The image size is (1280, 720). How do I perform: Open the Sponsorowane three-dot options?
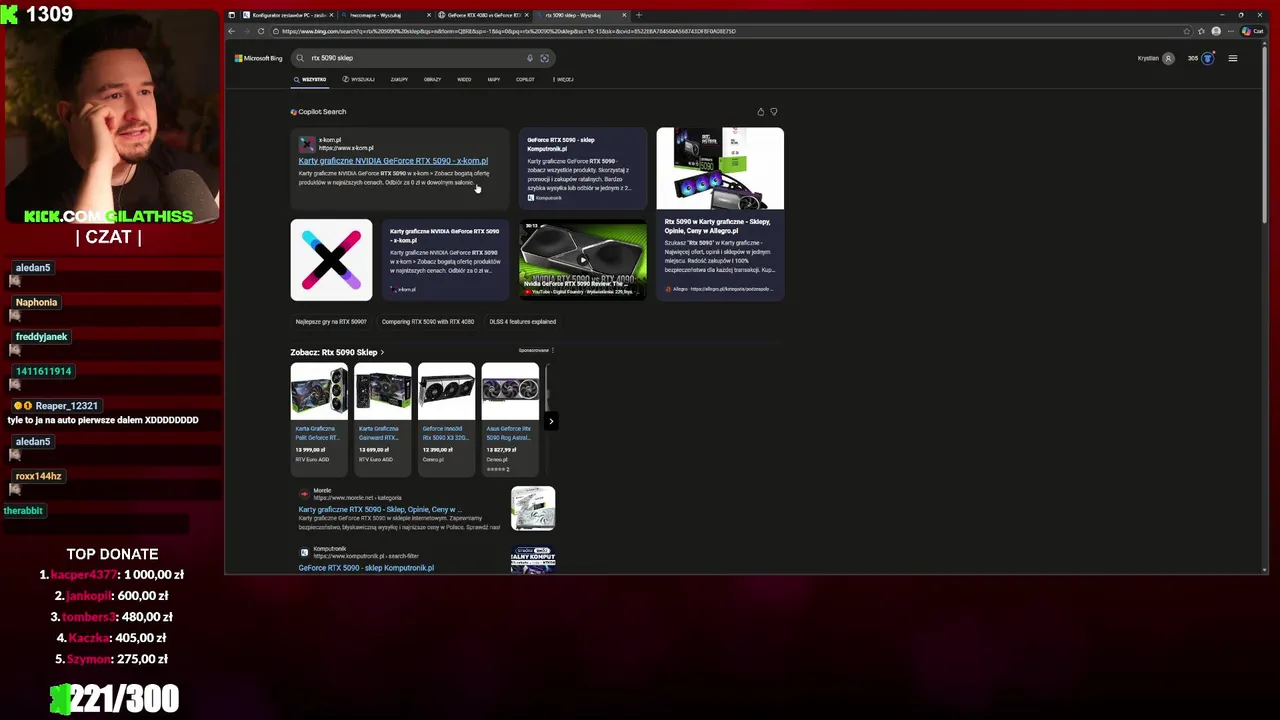click(x=552, y=351)
